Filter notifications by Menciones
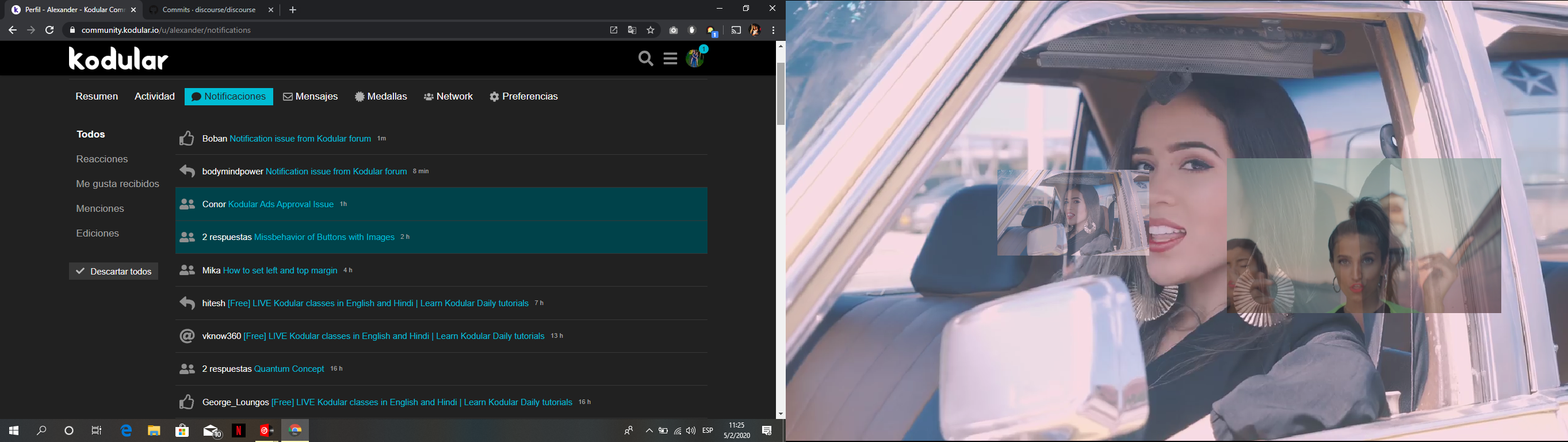Image resolution: width=1568 pixels, height=442 pixels. [x=100, y=209]
